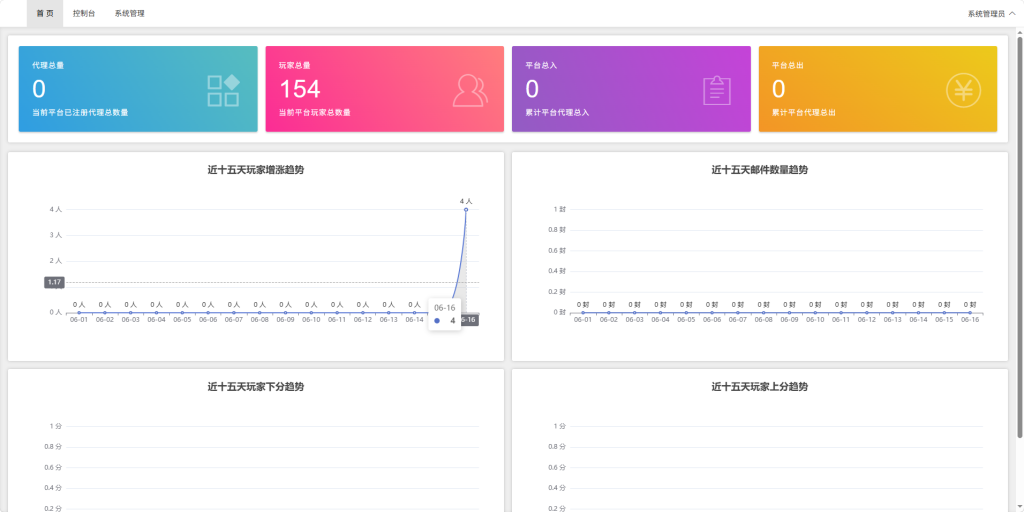Click the 06-08 data point in player growth chart
This screenshot has height=512, width=1024.
[x=259, y=313]
